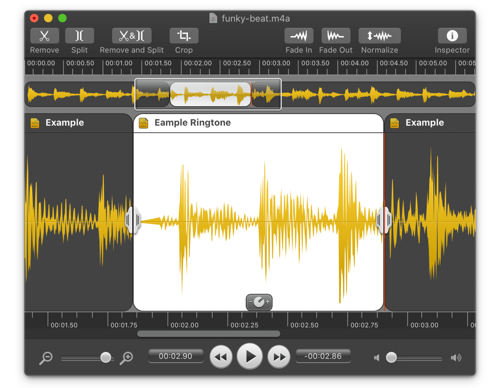Click the Inspector label
This screenshot has height=388, width=499.
point(452,50)
